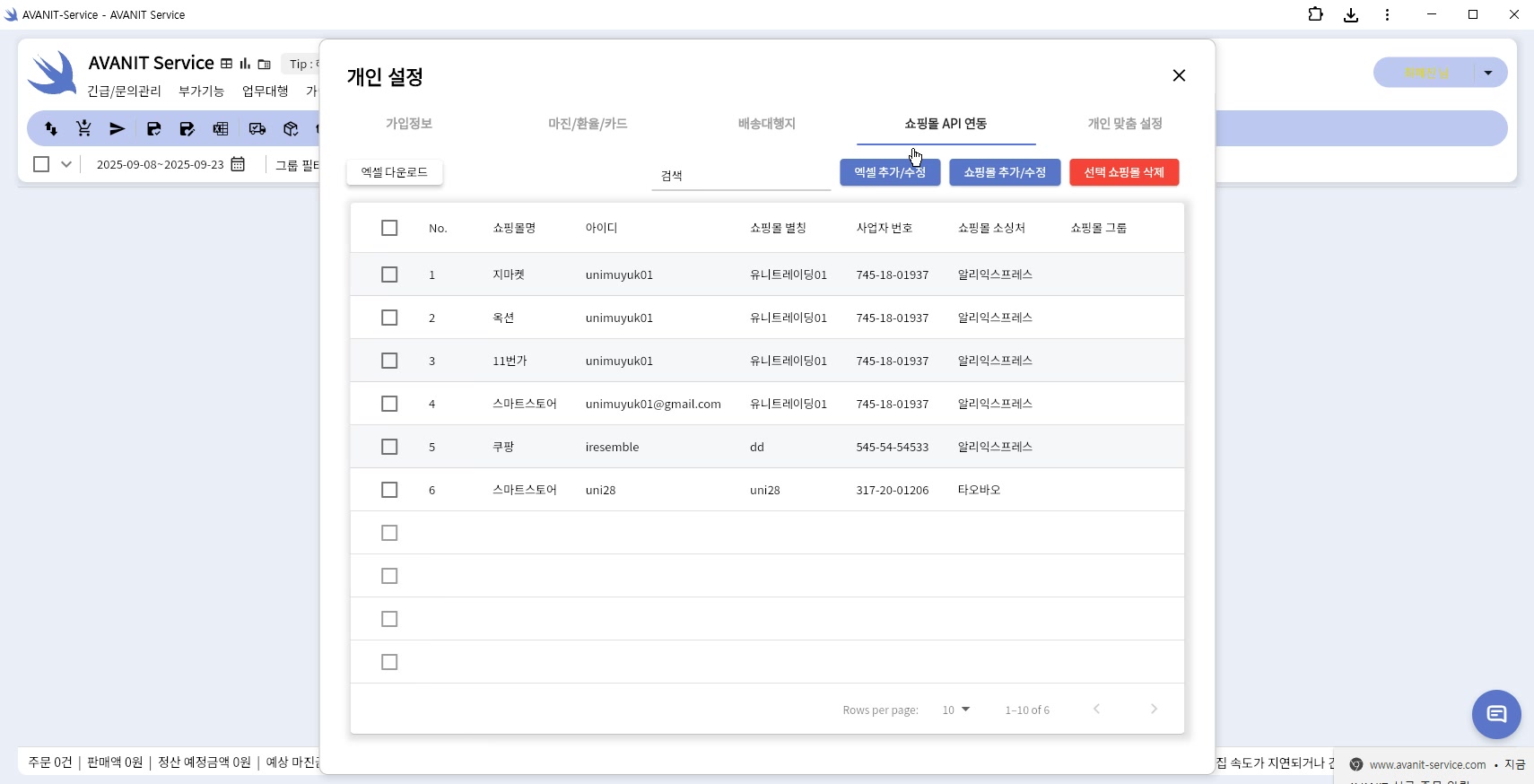
Task: Check the box for row 5 쿠팡
Action: click(389, 447)
